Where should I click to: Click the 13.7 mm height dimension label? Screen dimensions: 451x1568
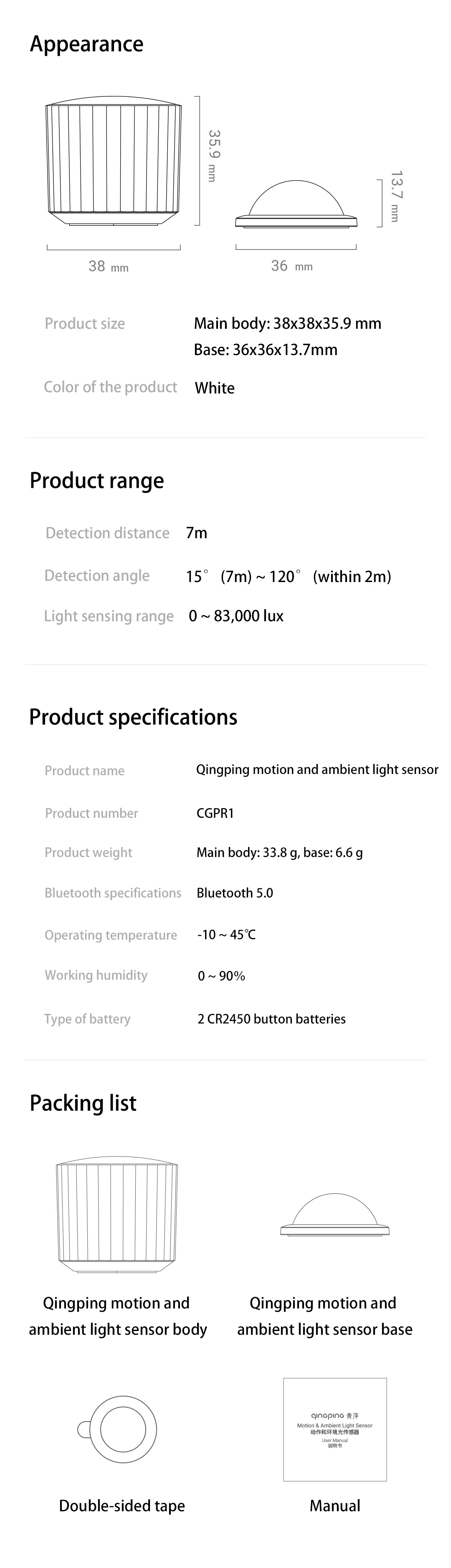click(x=395, y=196)
